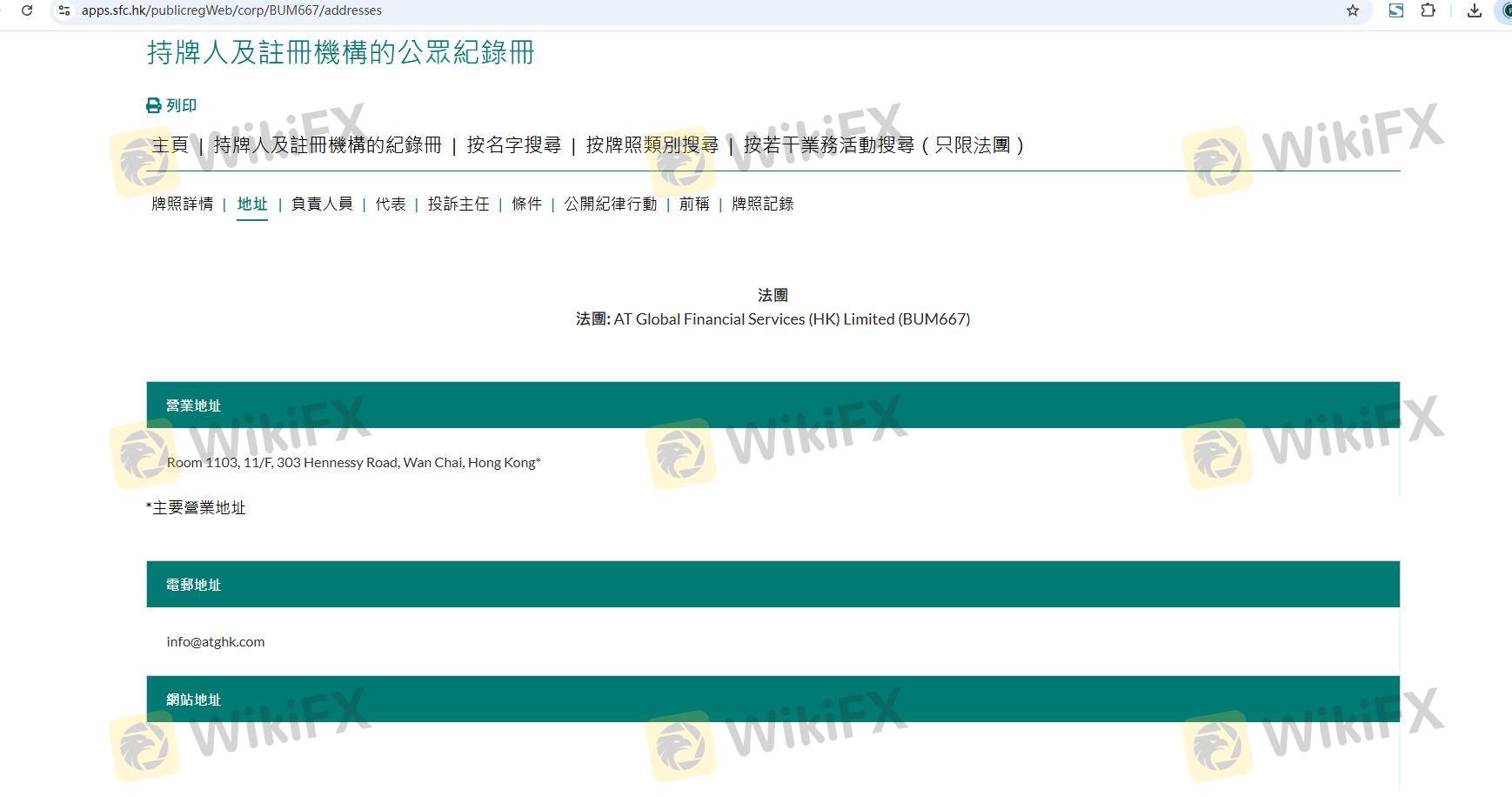The image size is (1512, 797).
Task: Open 按名字搜尋 search page
Action: 513,145
